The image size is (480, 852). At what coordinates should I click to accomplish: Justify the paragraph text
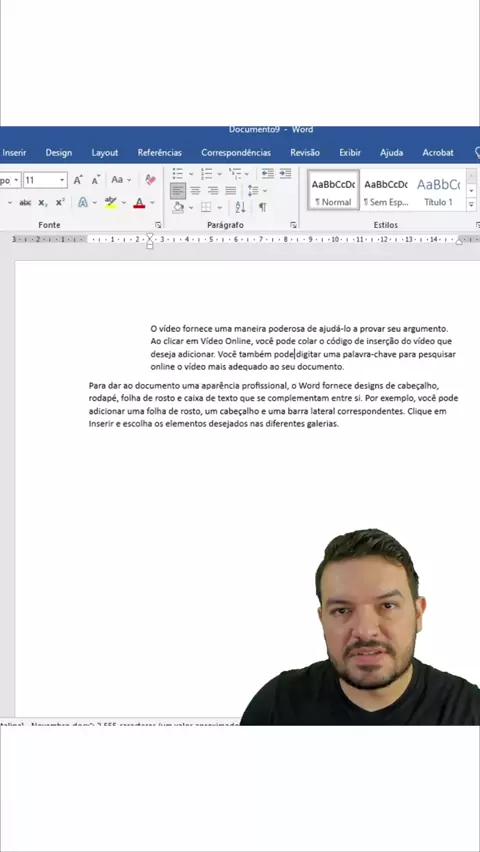pos(230,191)
